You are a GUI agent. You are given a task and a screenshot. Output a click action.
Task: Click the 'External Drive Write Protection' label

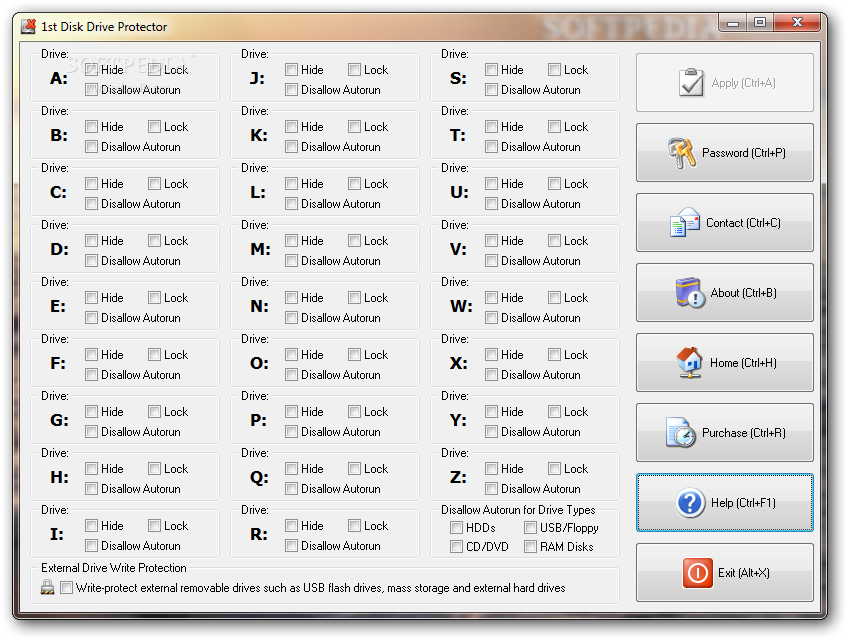tap(114, 568)
